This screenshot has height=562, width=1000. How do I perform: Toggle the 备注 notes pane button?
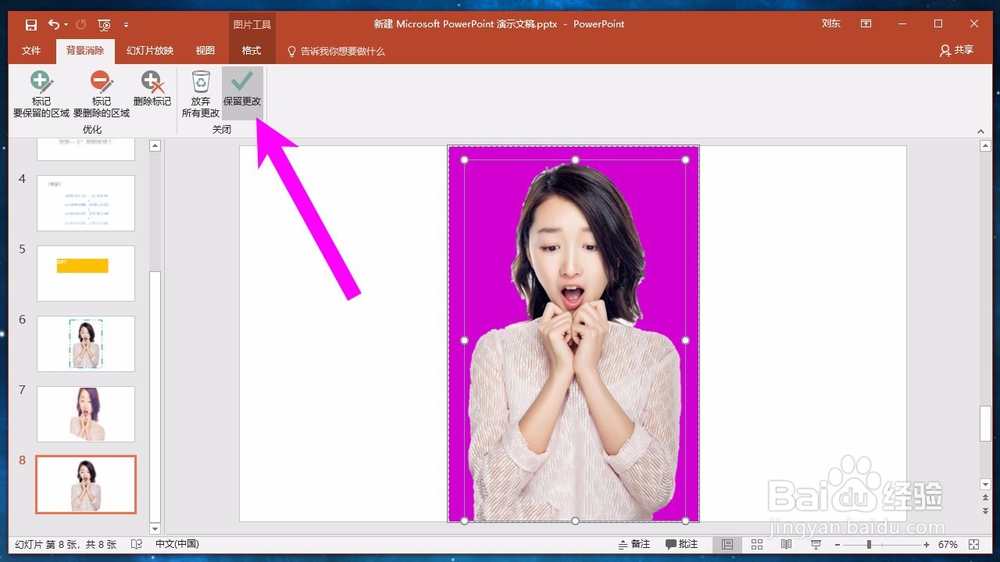635,544
